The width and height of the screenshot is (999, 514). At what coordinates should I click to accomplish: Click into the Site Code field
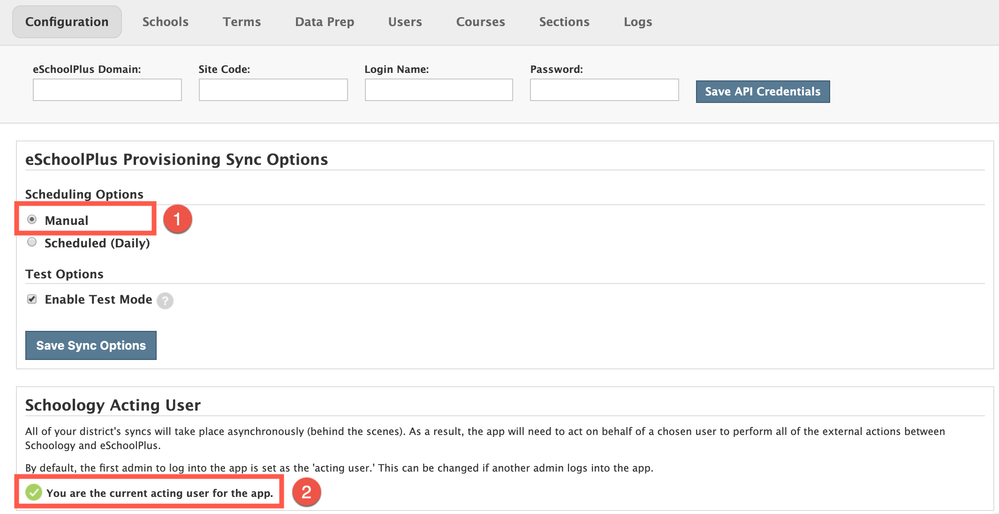coord(273,90)
